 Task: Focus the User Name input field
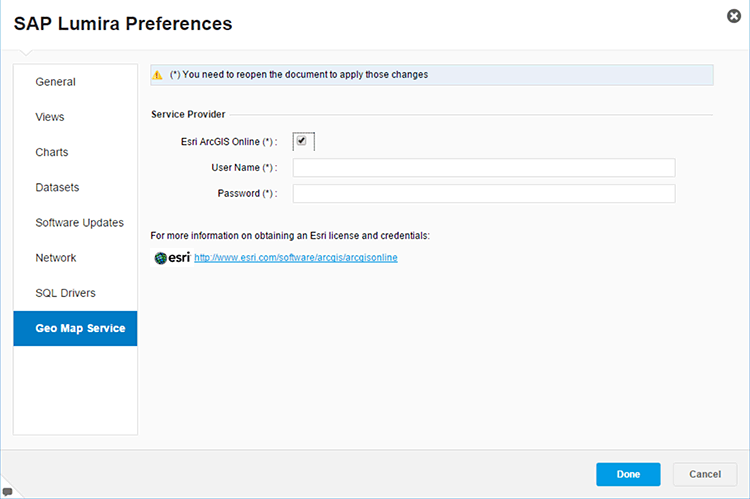pyautogui.click(x=483, y=167)
